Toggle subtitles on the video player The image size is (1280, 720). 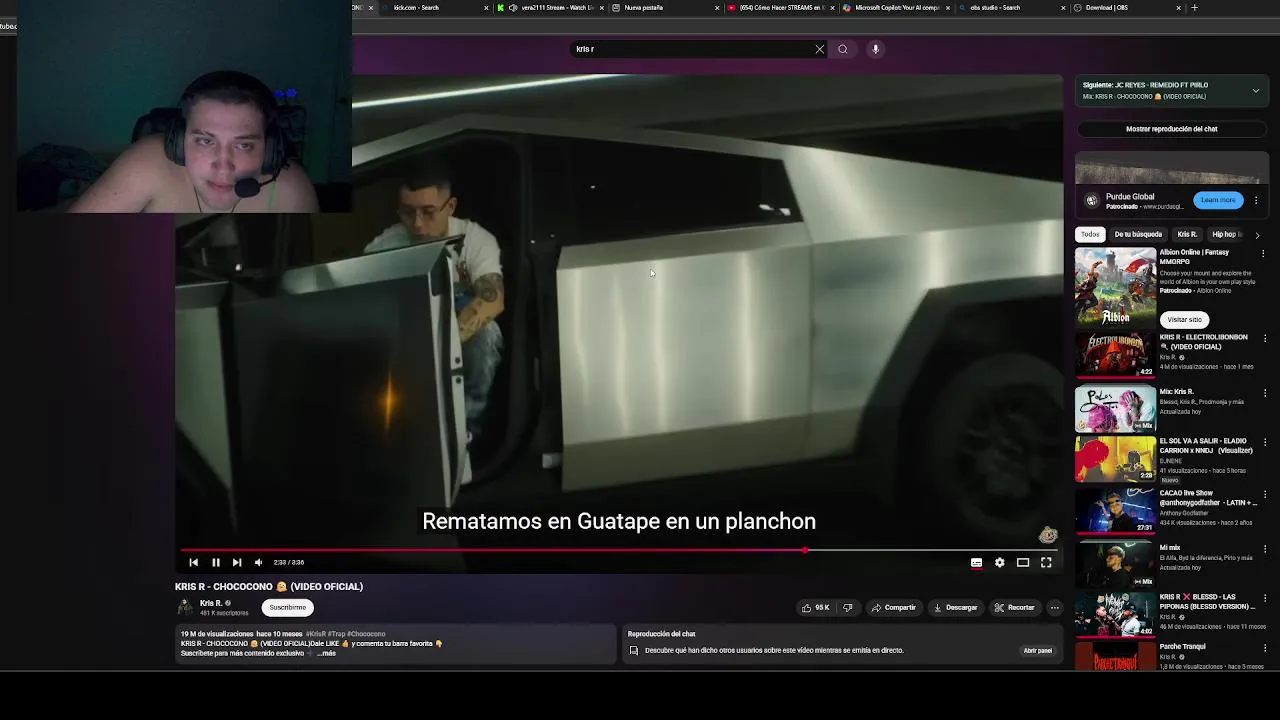tap(976, 562)
